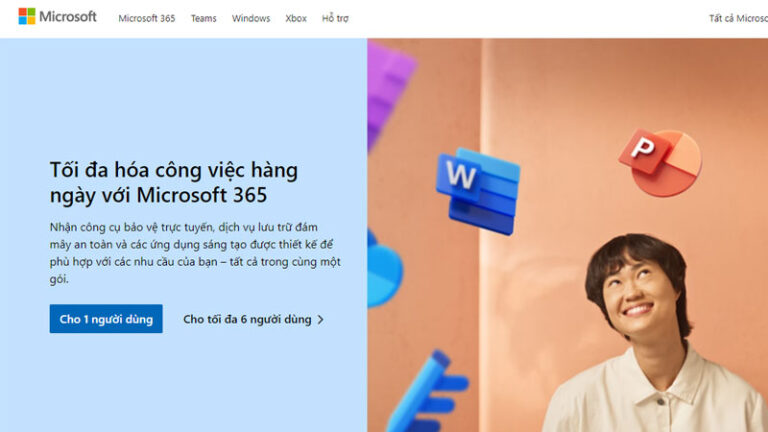Open the Hỗ trợ support link

[335, 19]
